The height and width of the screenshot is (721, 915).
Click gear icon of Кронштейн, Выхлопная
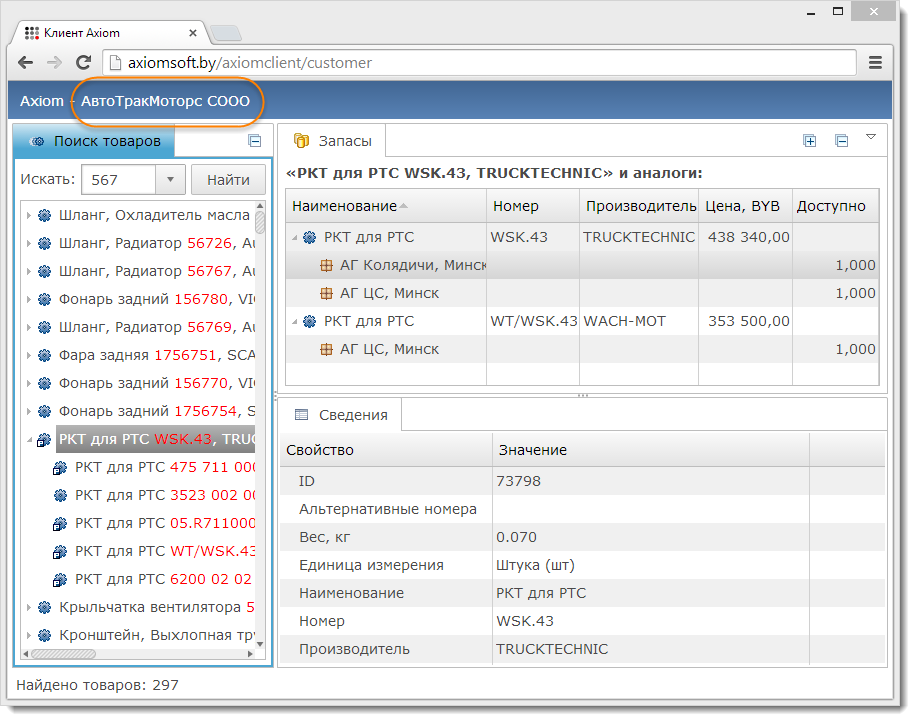click(44, 635)
